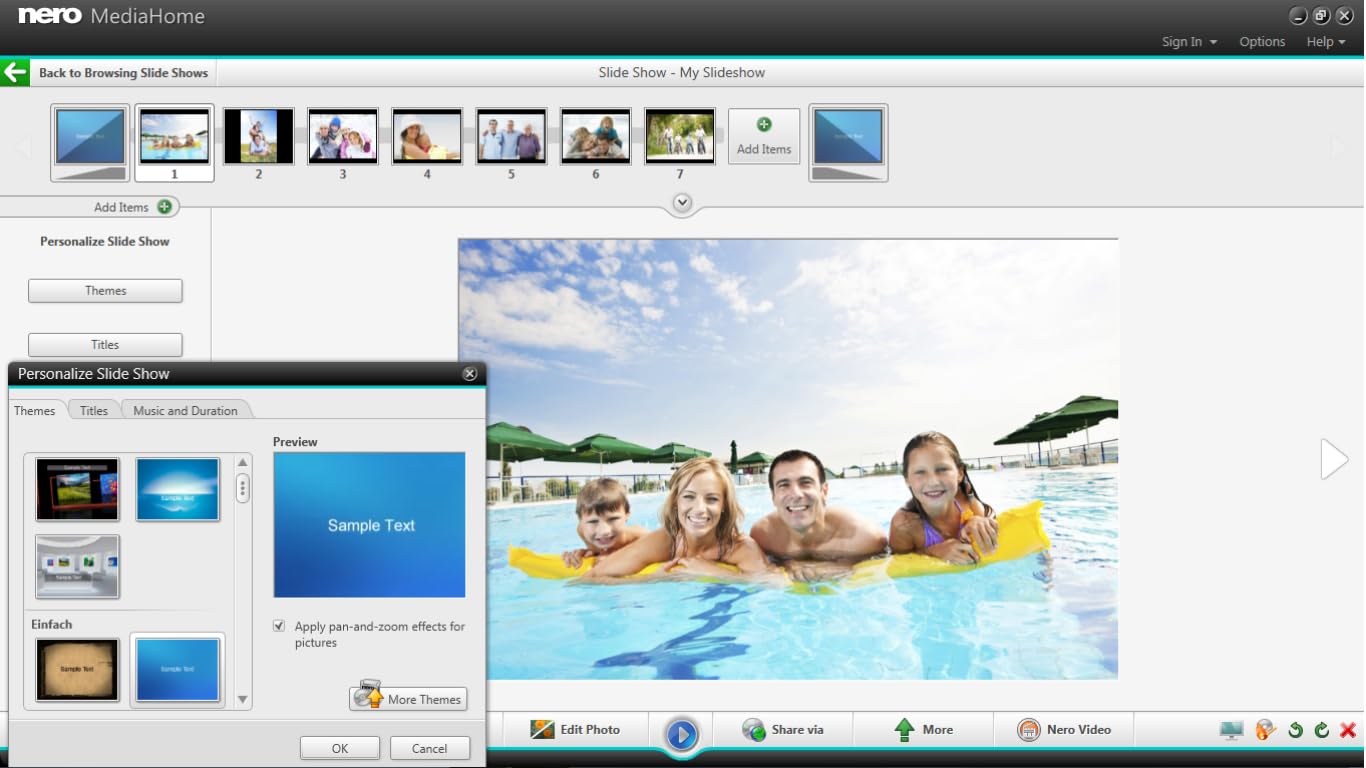This screenshot has height=768, width=1366.
Task: Open the Help dropdown menu
Action: pyautogui.click(x=1326, y=42)
